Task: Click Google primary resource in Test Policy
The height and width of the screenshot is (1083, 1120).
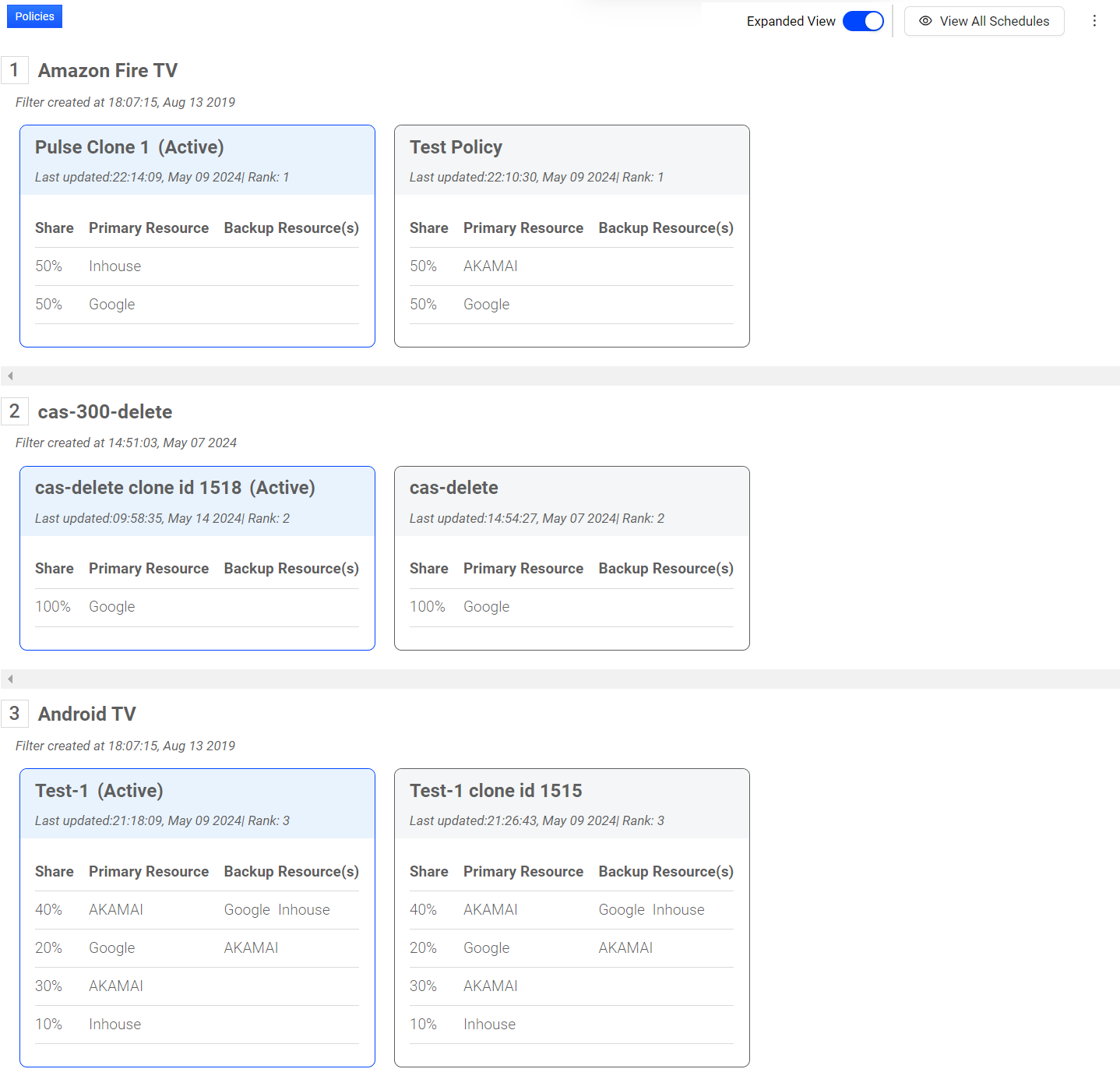Action: pos(487,305)
